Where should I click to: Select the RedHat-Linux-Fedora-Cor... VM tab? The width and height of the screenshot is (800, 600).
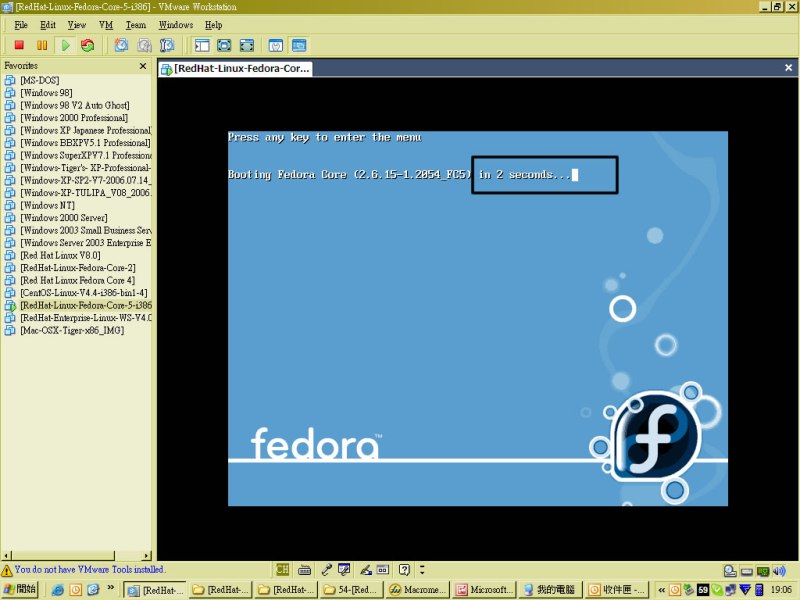[x=235, y=68]
